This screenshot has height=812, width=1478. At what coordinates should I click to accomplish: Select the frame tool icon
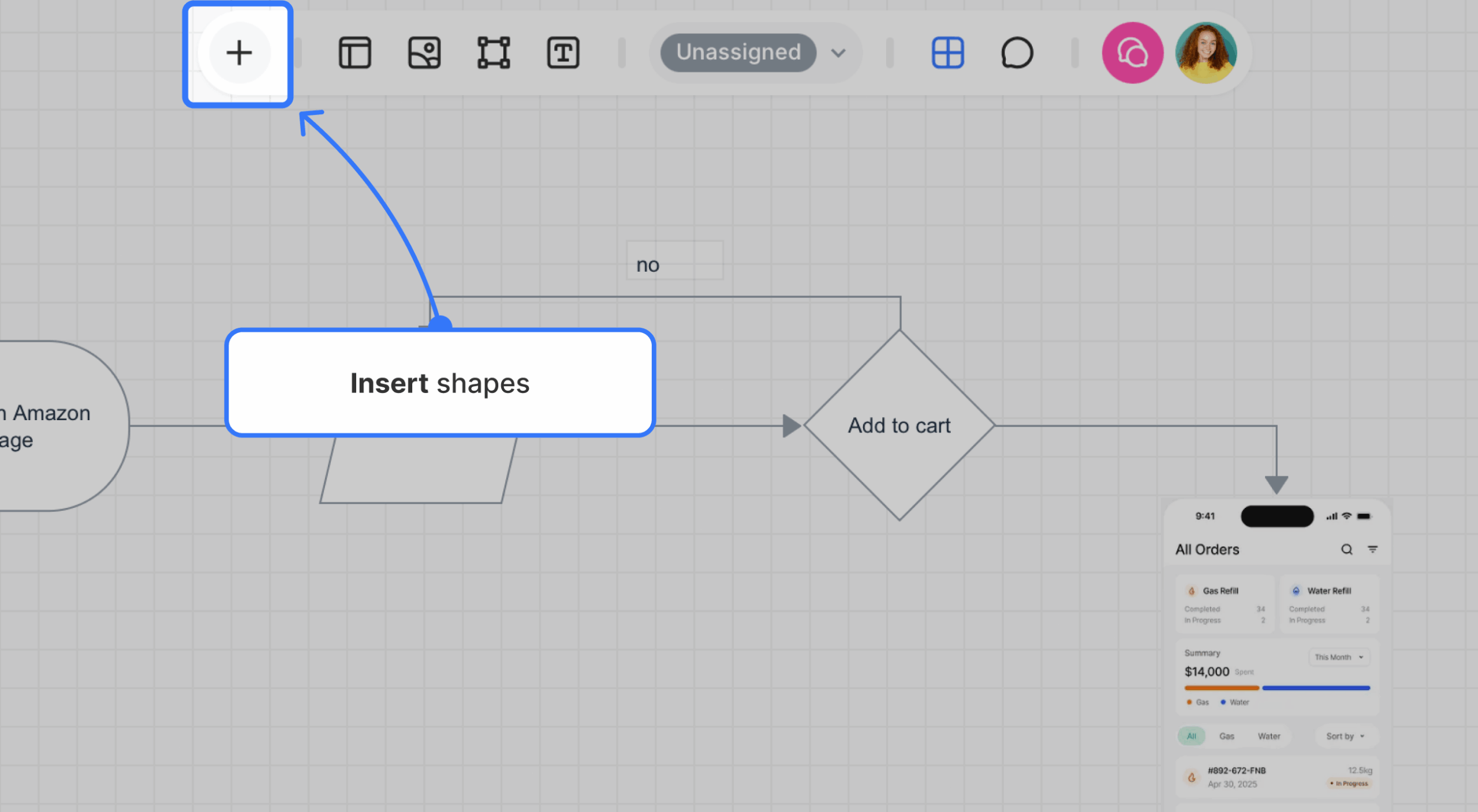[x=494, y=53]
